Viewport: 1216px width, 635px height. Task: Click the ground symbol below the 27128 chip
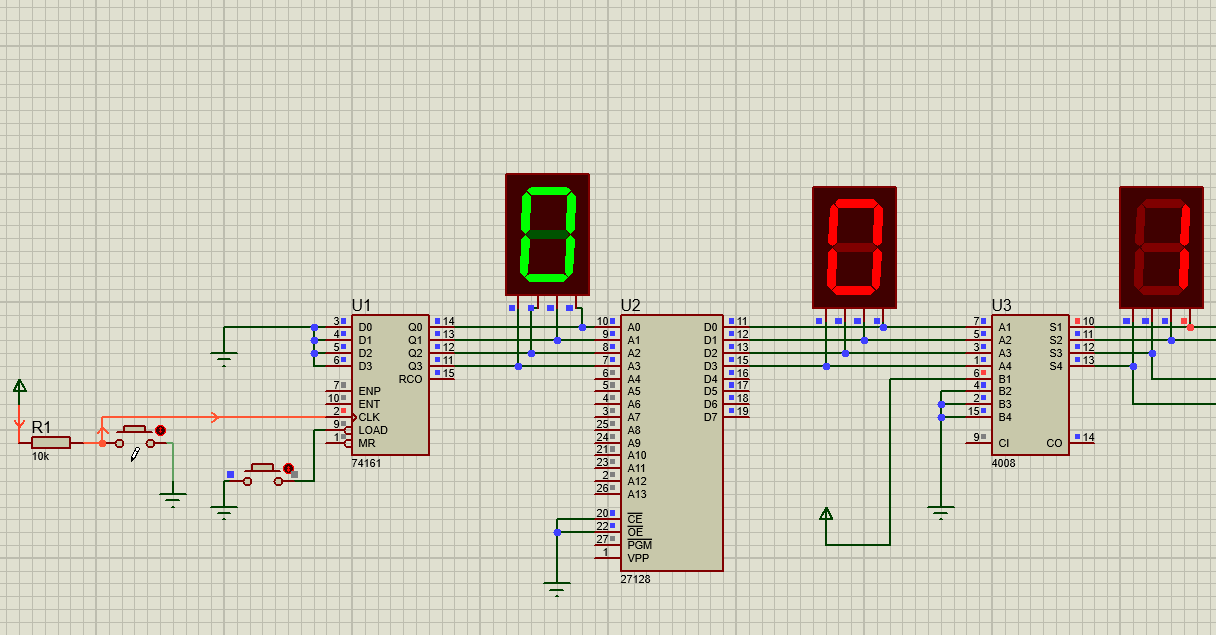[x=557, y=587]
